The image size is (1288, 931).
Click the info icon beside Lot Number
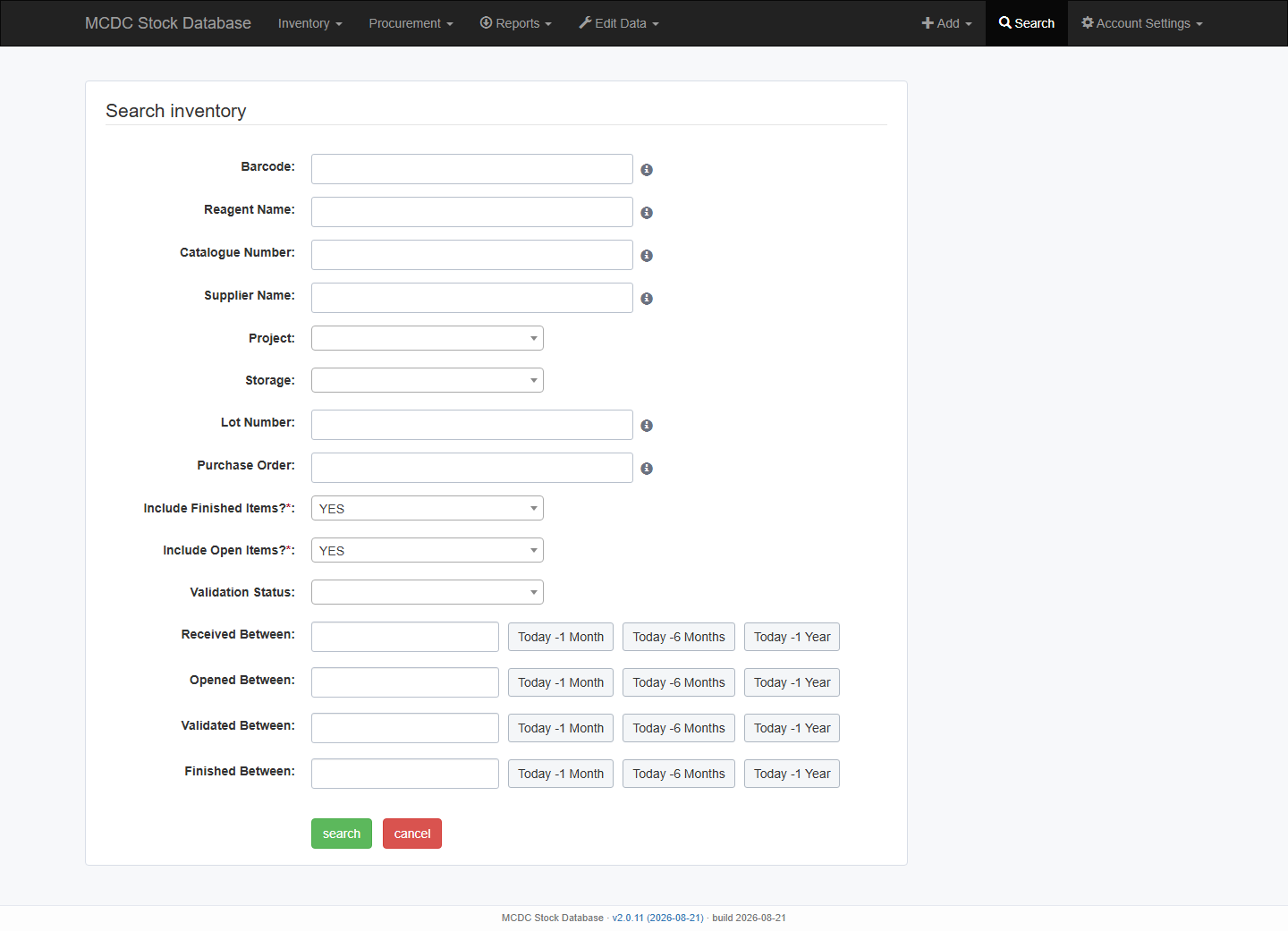point(647,426)
